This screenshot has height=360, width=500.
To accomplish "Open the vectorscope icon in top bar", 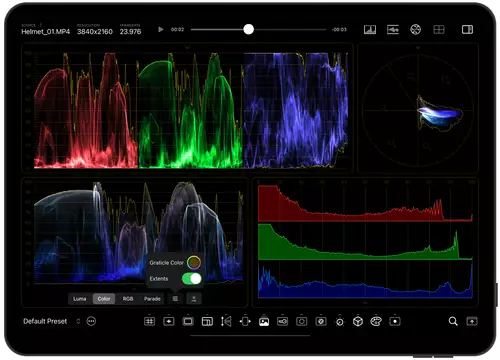I will point(415,30).
